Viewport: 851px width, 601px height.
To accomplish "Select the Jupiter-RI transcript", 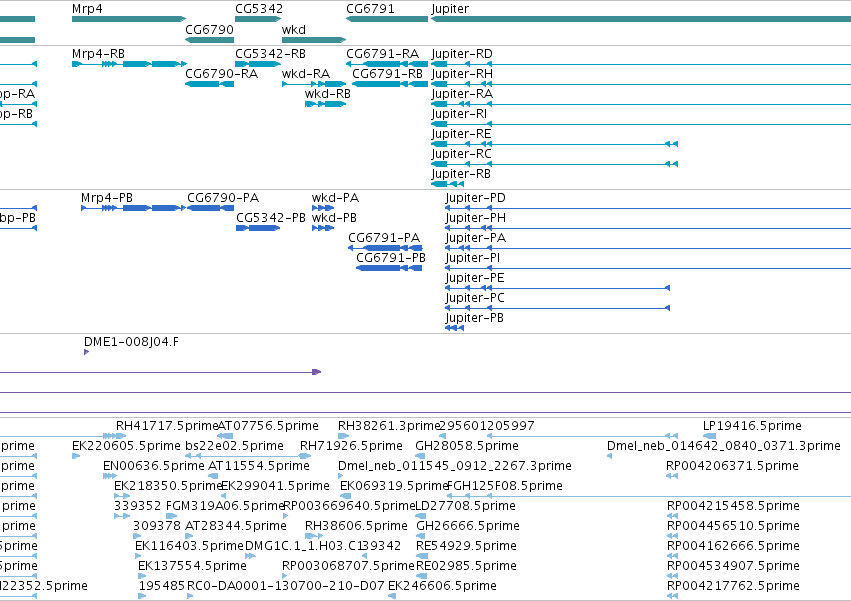I will [641, 124].
